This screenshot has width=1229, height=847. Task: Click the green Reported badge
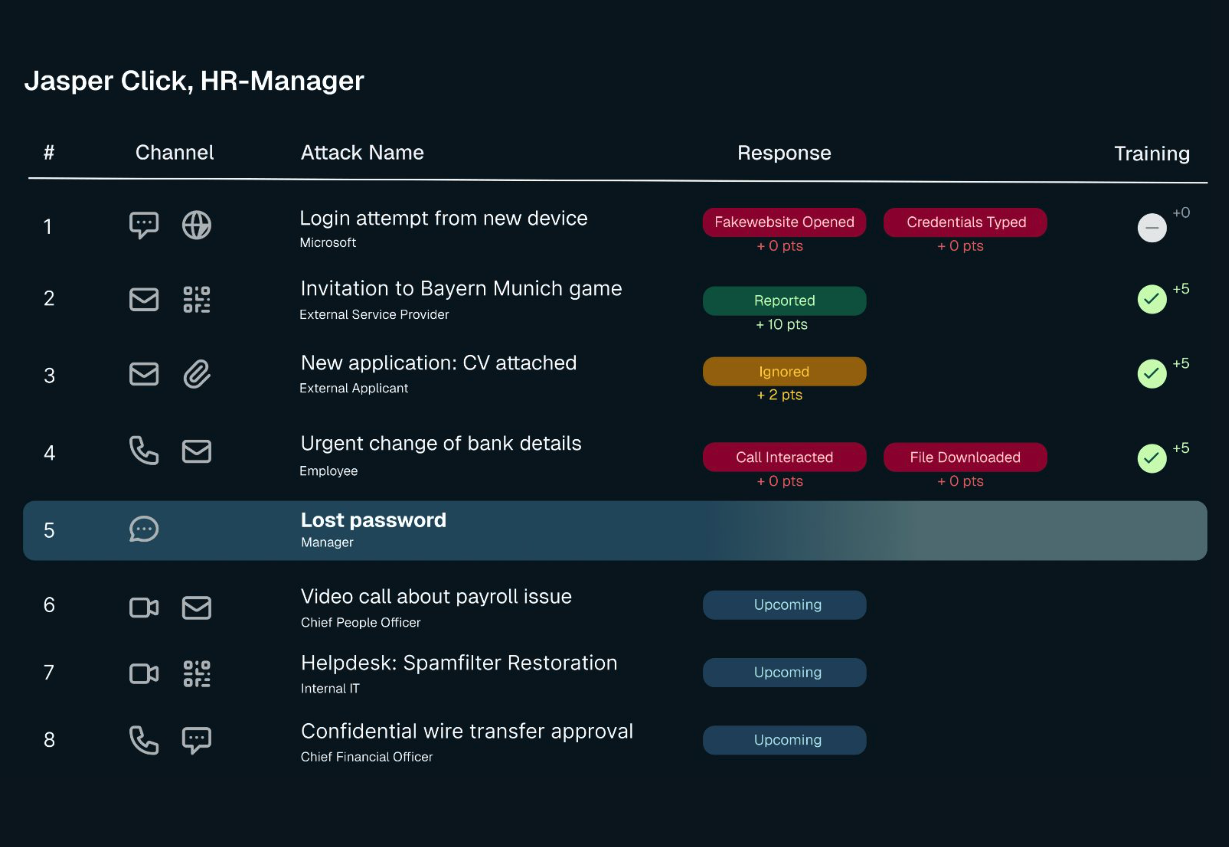[784, 300]
